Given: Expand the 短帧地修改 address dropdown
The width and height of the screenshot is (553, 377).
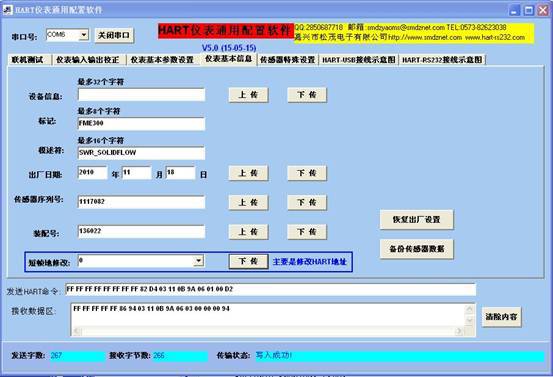Looking at the screenshot, I should pos(199,261).
